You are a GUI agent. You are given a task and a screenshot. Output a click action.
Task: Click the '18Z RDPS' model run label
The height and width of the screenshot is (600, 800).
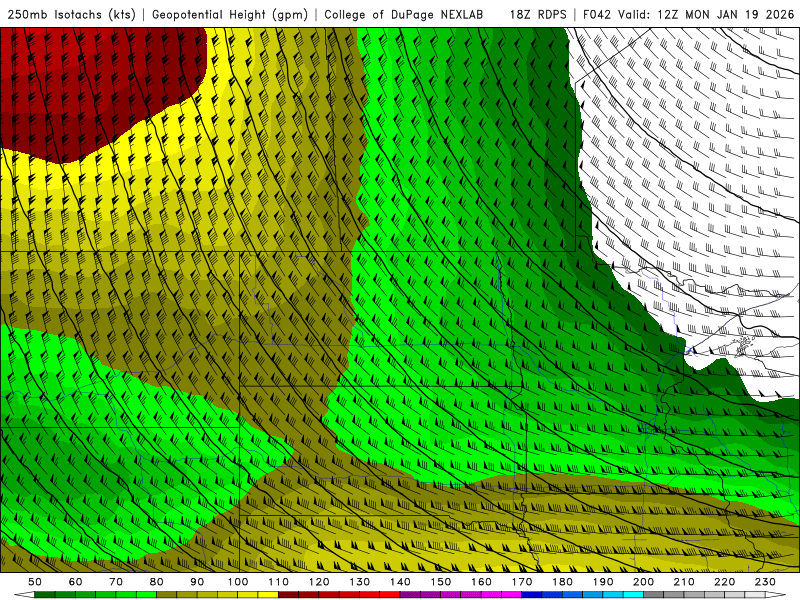pyautogui.click(x=538, y=15)
